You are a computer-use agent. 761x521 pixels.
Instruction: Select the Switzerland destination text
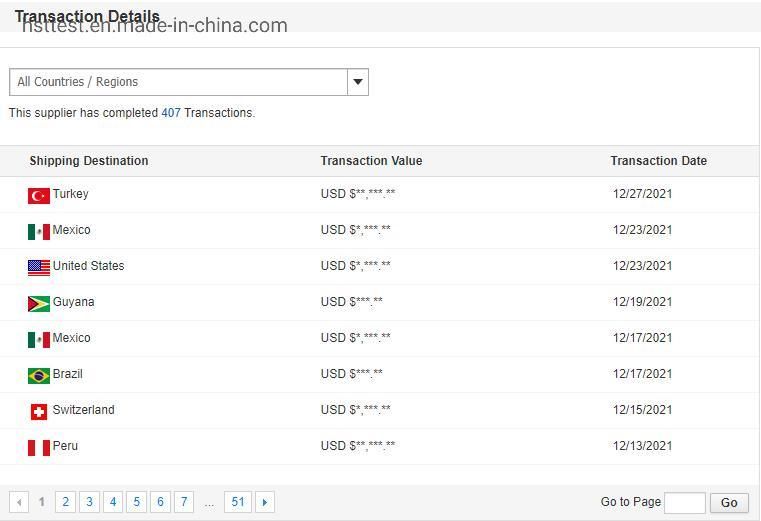(x=83, y=410)
